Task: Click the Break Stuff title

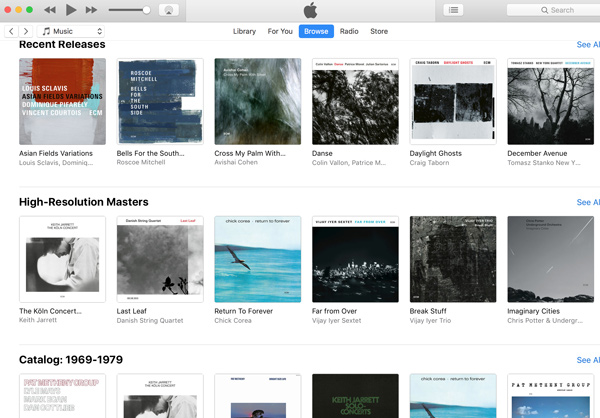Action: coord(428,311)
